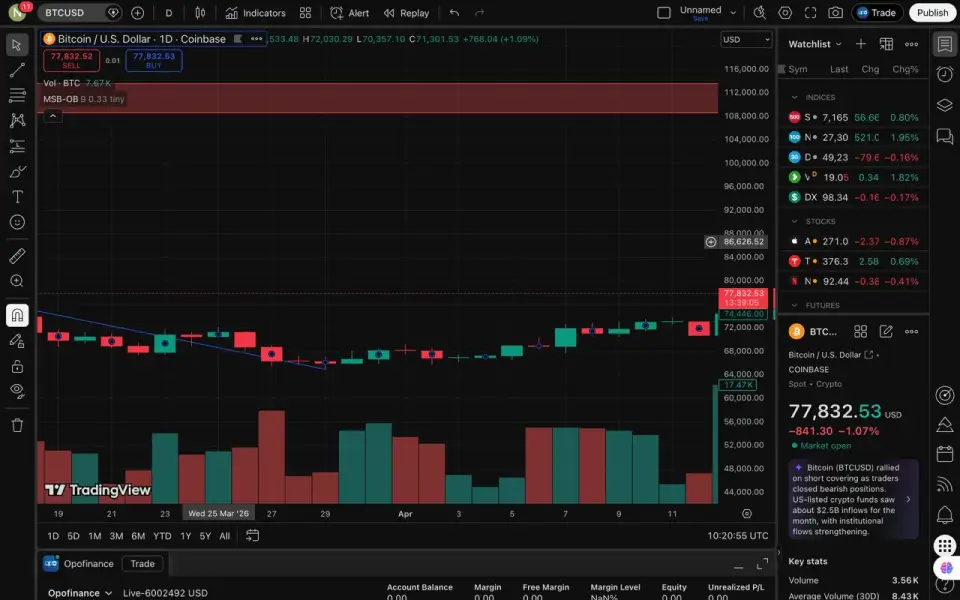Select the 3M date range tab
The height and width of the screenshot is (600, 960).
click(x=116, y=536)
